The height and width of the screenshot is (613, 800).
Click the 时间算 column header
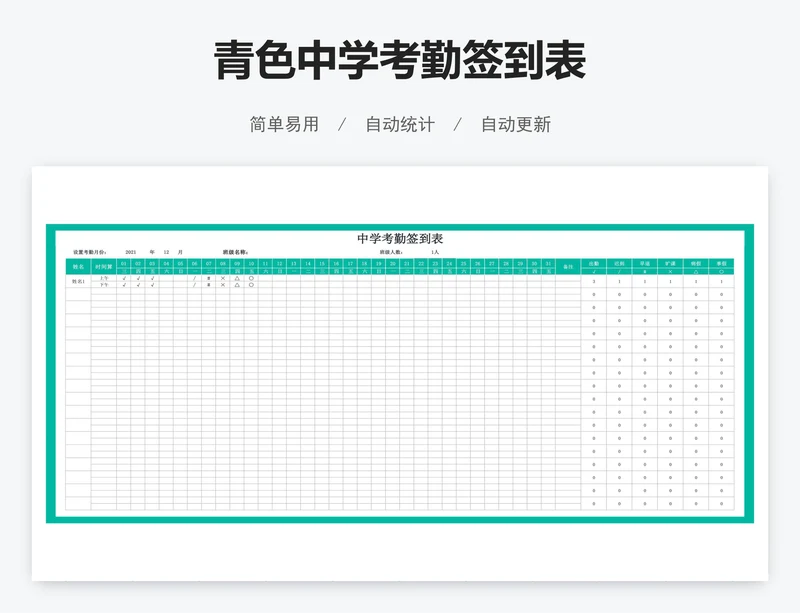click(104, 266)
